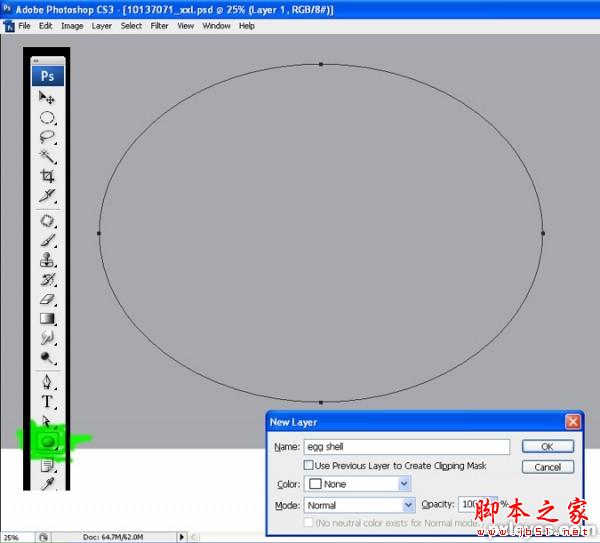Open the Mode dropdown showing Normal
Screen dimensions: 600x543
click(x=359, y=505)
